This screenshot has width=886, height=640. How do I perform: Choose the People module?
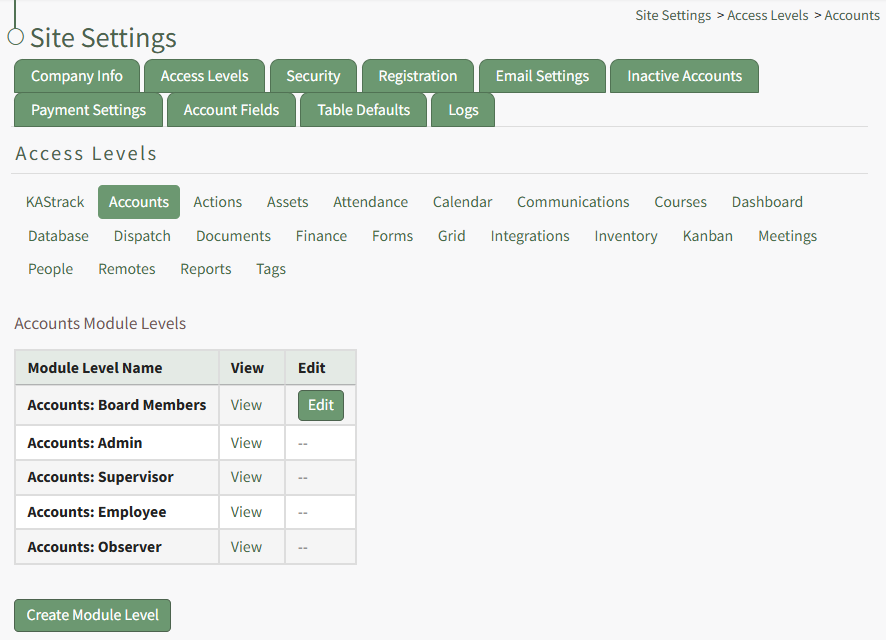51,269
